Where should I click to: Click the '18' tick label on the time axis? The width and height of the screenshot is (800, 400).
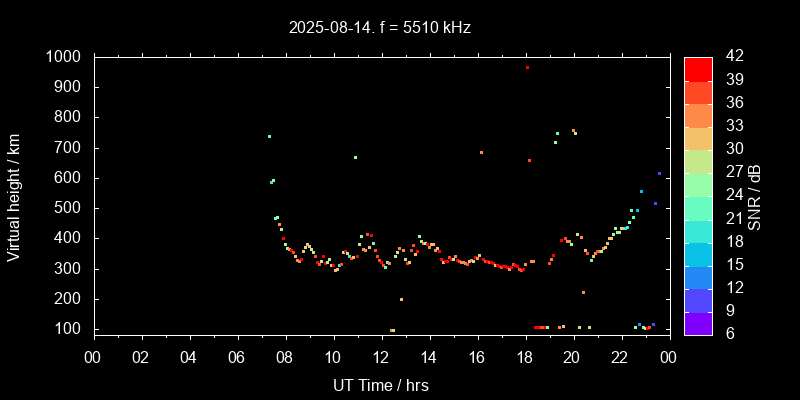pyautogui.click(x=524, y=357)
